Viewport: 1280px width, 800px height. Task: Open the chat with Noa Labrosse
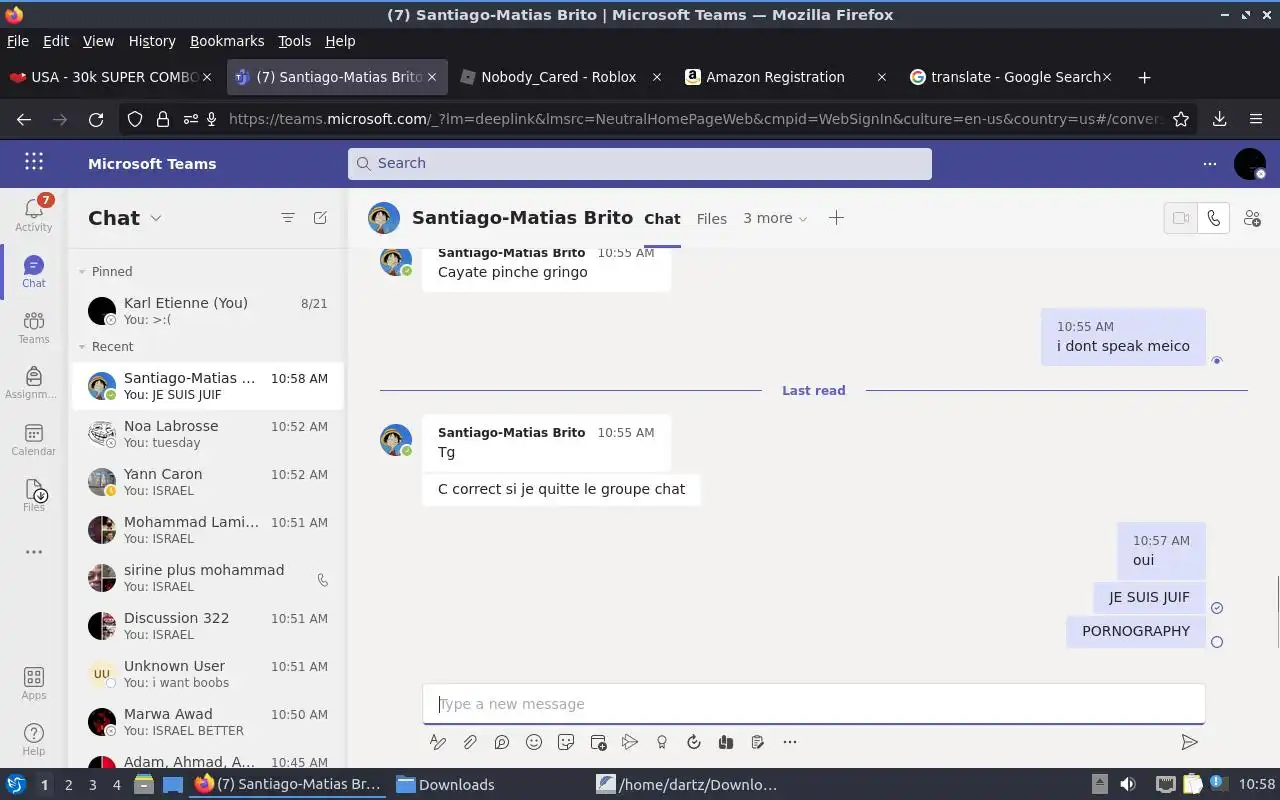[x=207, y=434]
